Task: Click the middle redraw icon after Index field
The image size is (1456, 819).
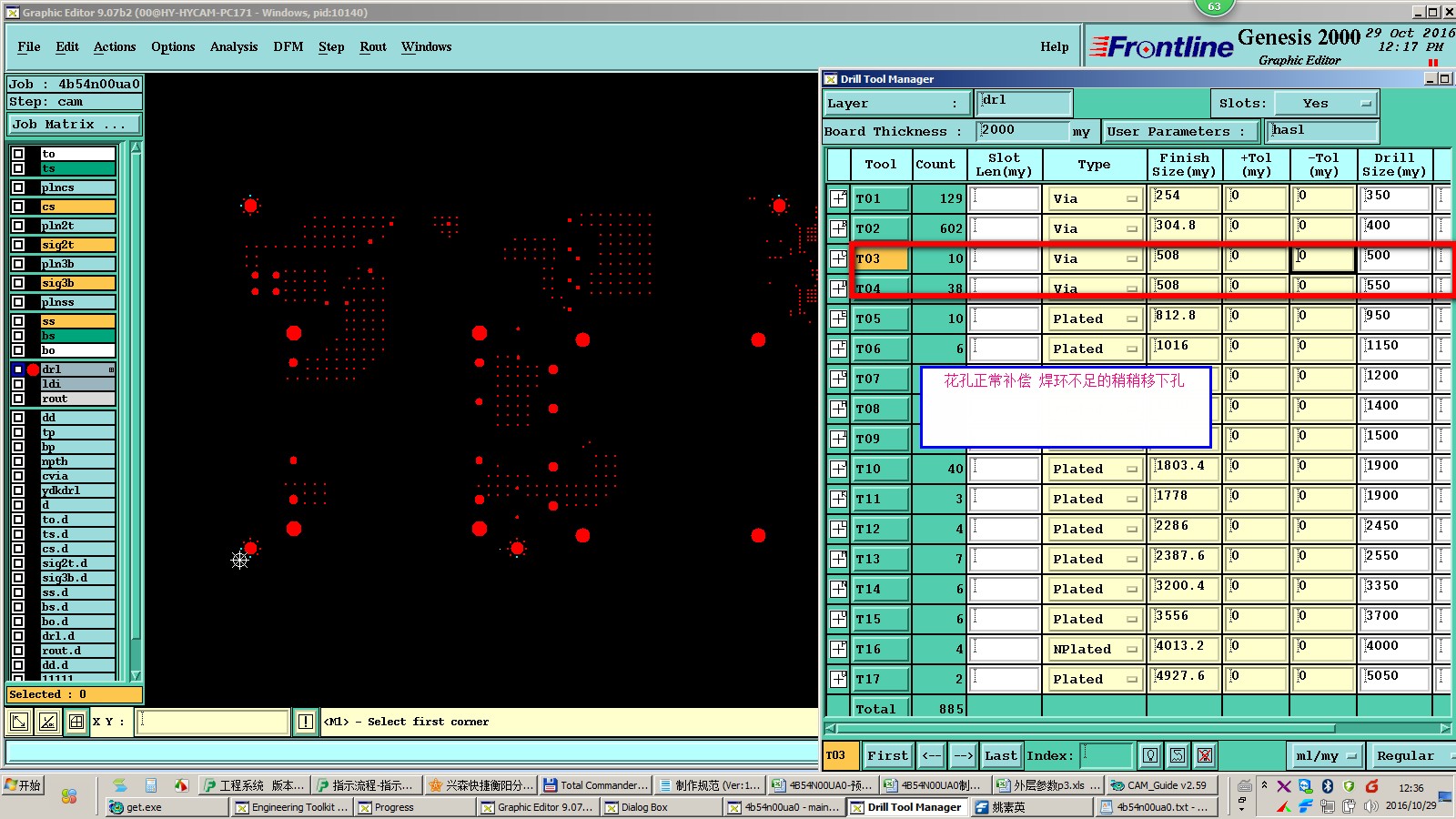Action: (x=1178, y=755)
